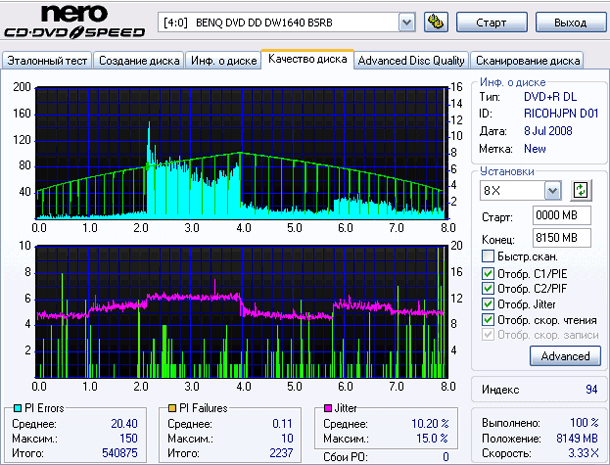Click the drive options icon beside drive selector
Screen dimensions: 610x465
tap(436, 22)
